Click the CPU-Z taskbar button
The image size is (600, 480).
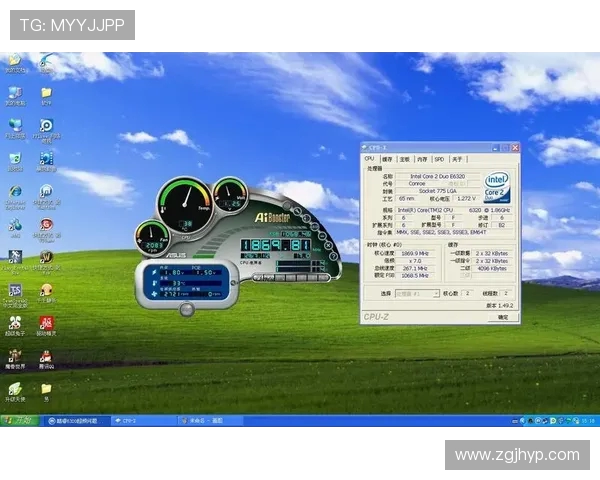[x=140, y=422]
